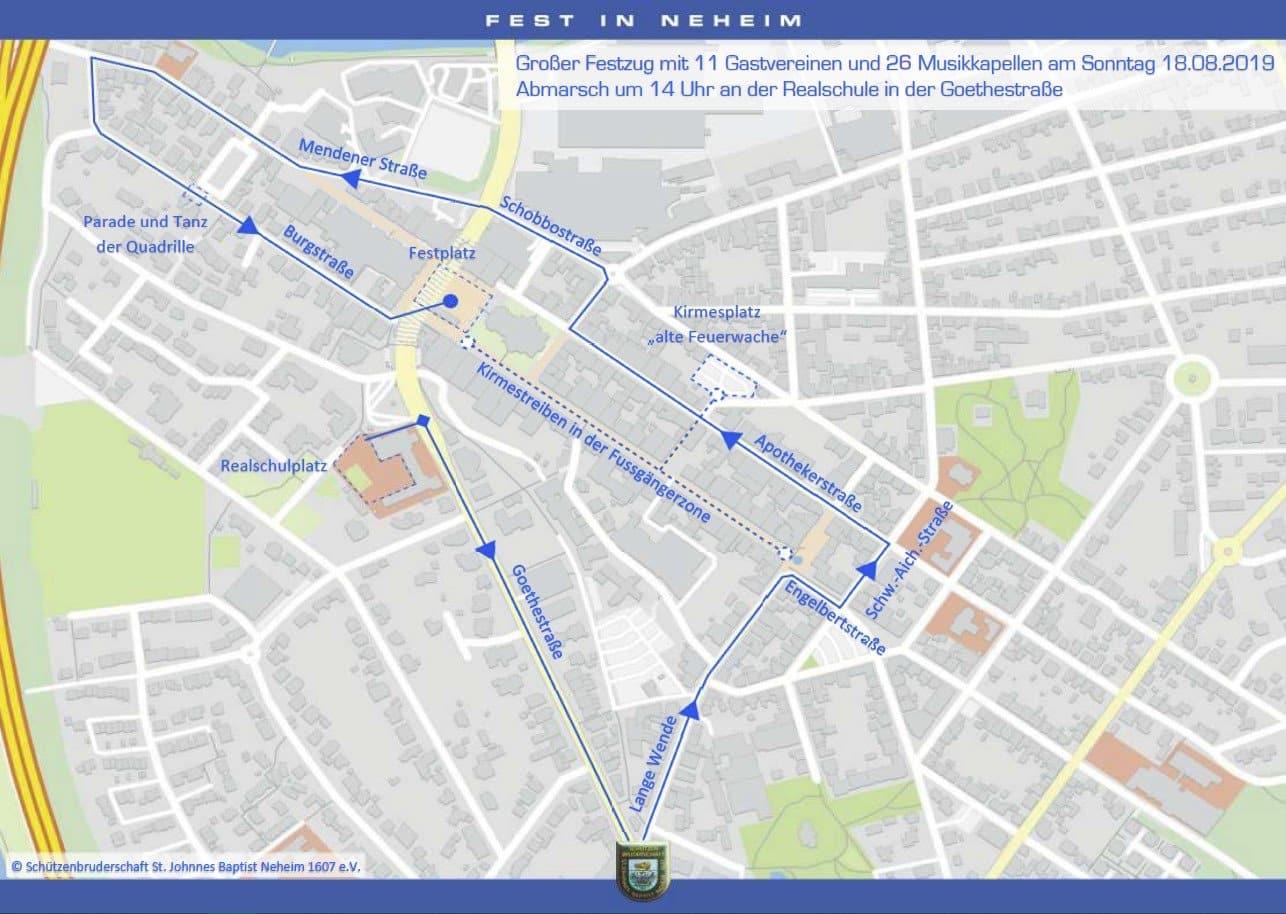
Task: Click the route arrow on Lange Wende
Action: click(x=690, y=710)
